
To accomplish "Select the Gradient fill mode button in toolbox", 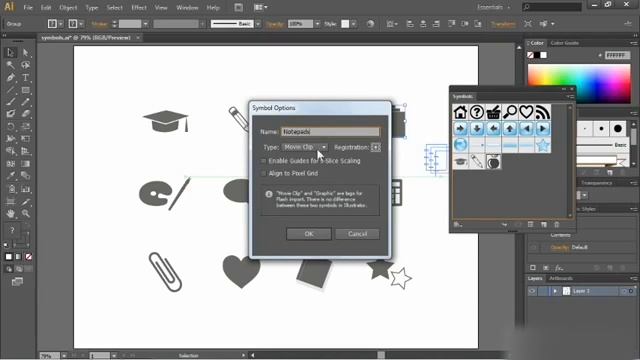I will tap(18, 257).
